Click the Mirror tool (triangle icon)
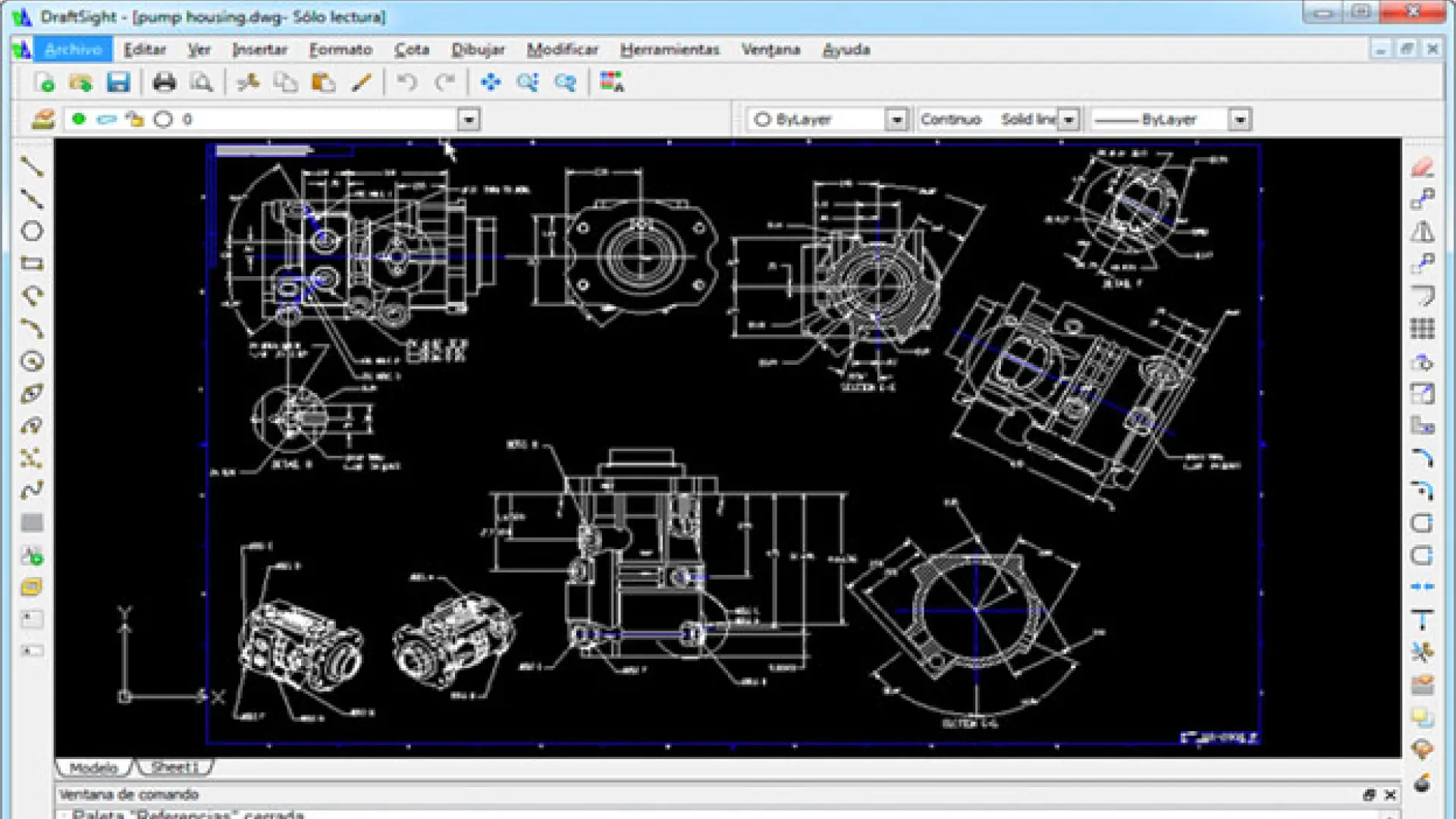Viewport: 1456px width, 819px height. coord(1423,231)
